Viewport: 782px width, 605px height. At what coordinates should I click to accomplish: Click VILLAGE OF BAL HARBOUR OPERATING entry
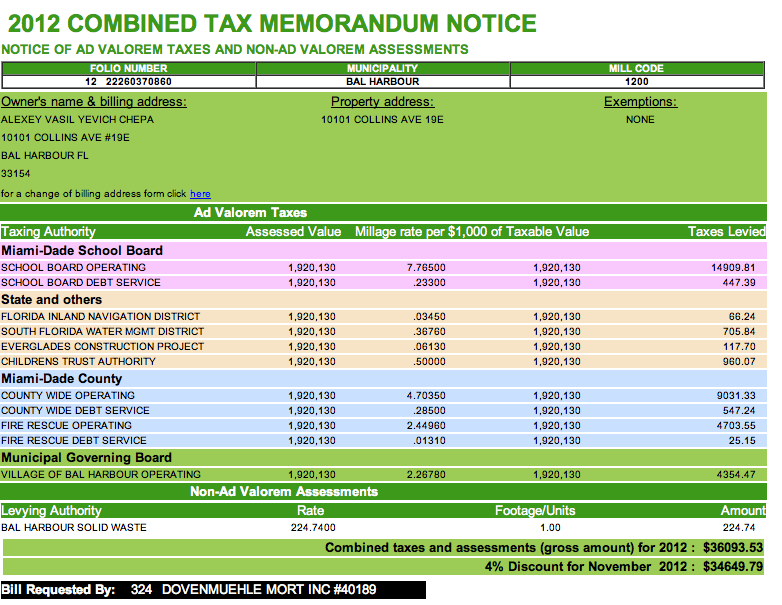point(101,474)
